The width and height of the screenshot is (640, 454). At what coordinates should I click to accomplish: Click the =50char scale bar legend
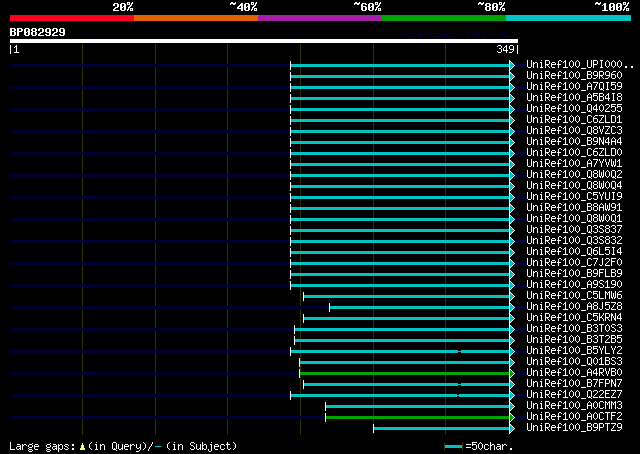click(478, 446)
